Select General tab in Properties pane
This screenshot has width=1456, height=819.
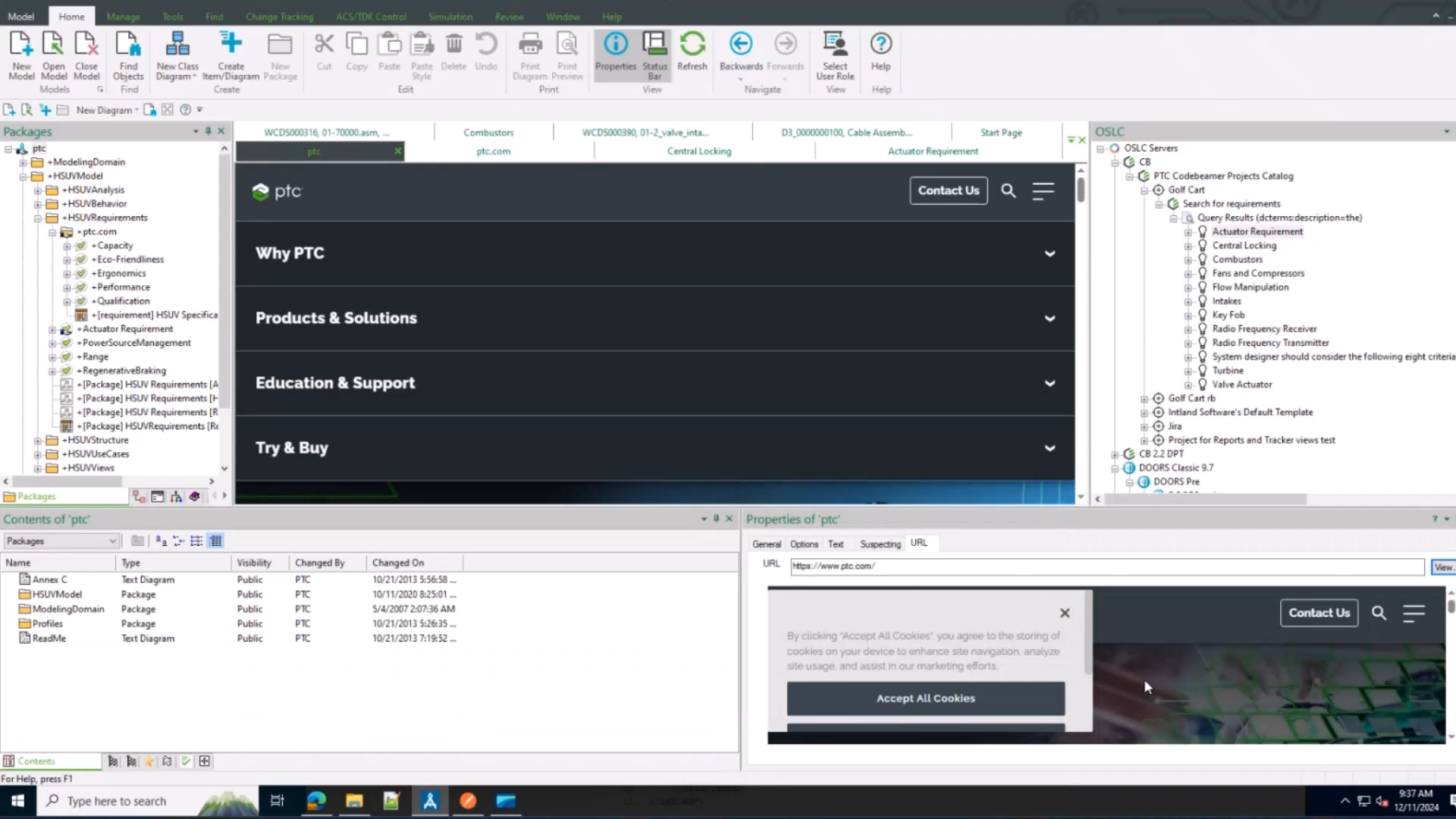pyautogui.click(x=767, y=544)
